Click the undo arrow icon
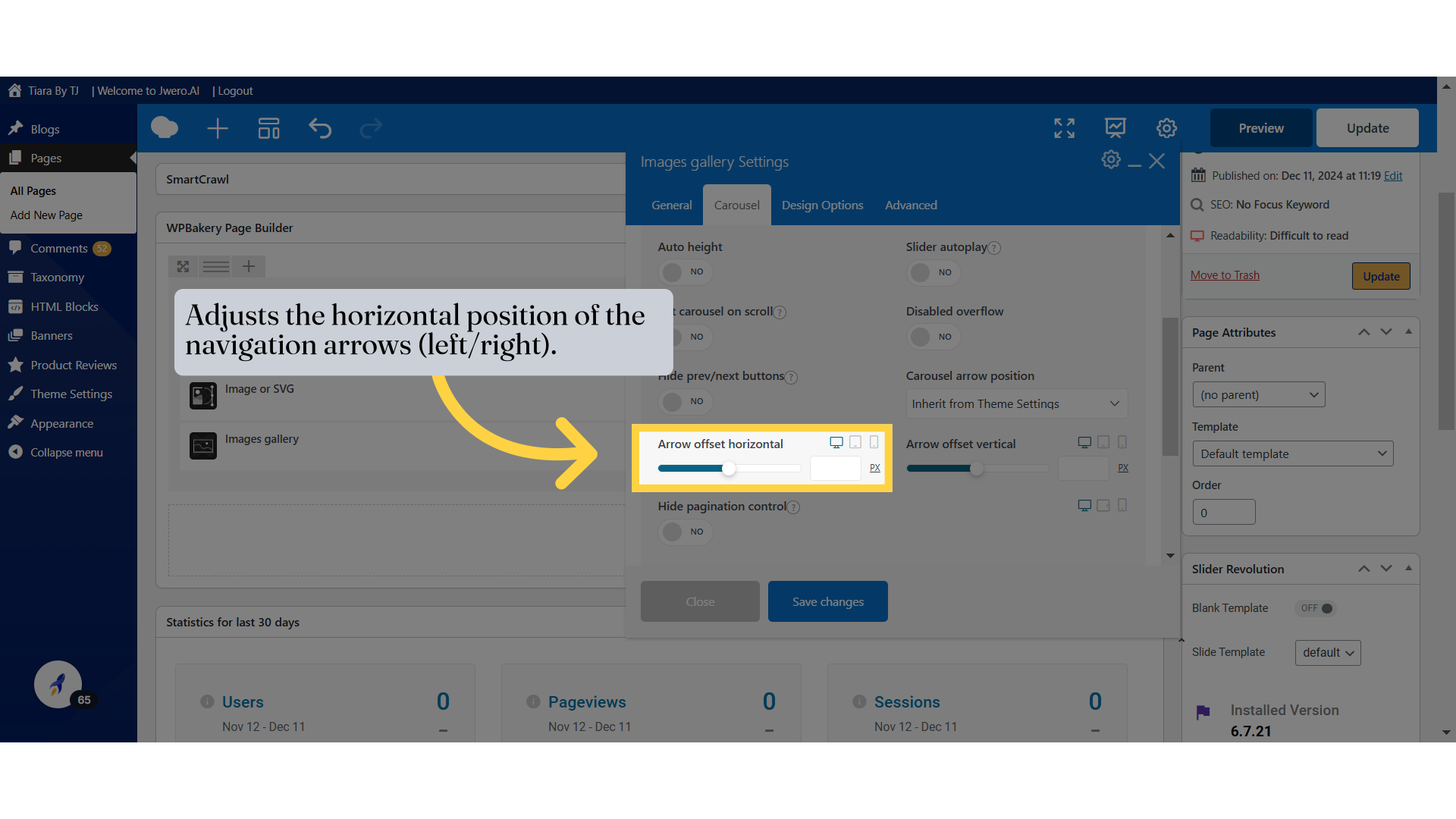Viewport: 1456px width, 819px height. (x=320, y=128)
